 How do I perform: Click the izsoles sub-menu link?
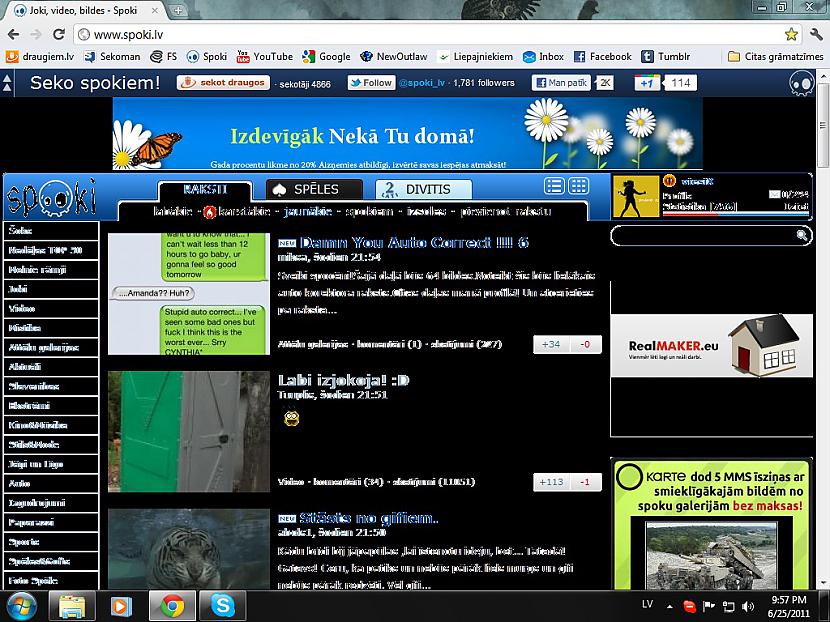[426, 212]
